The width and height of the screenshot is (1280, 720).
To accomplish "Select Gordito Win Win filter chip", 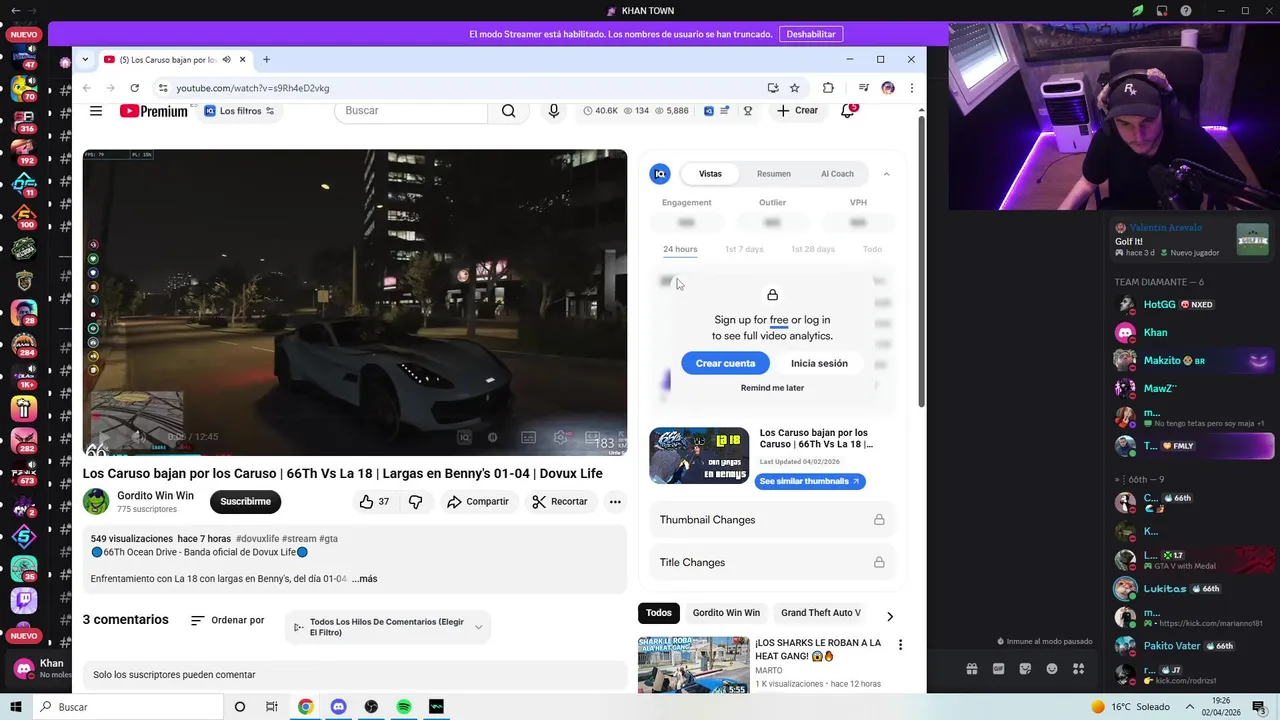I will [x=726, y=613].
